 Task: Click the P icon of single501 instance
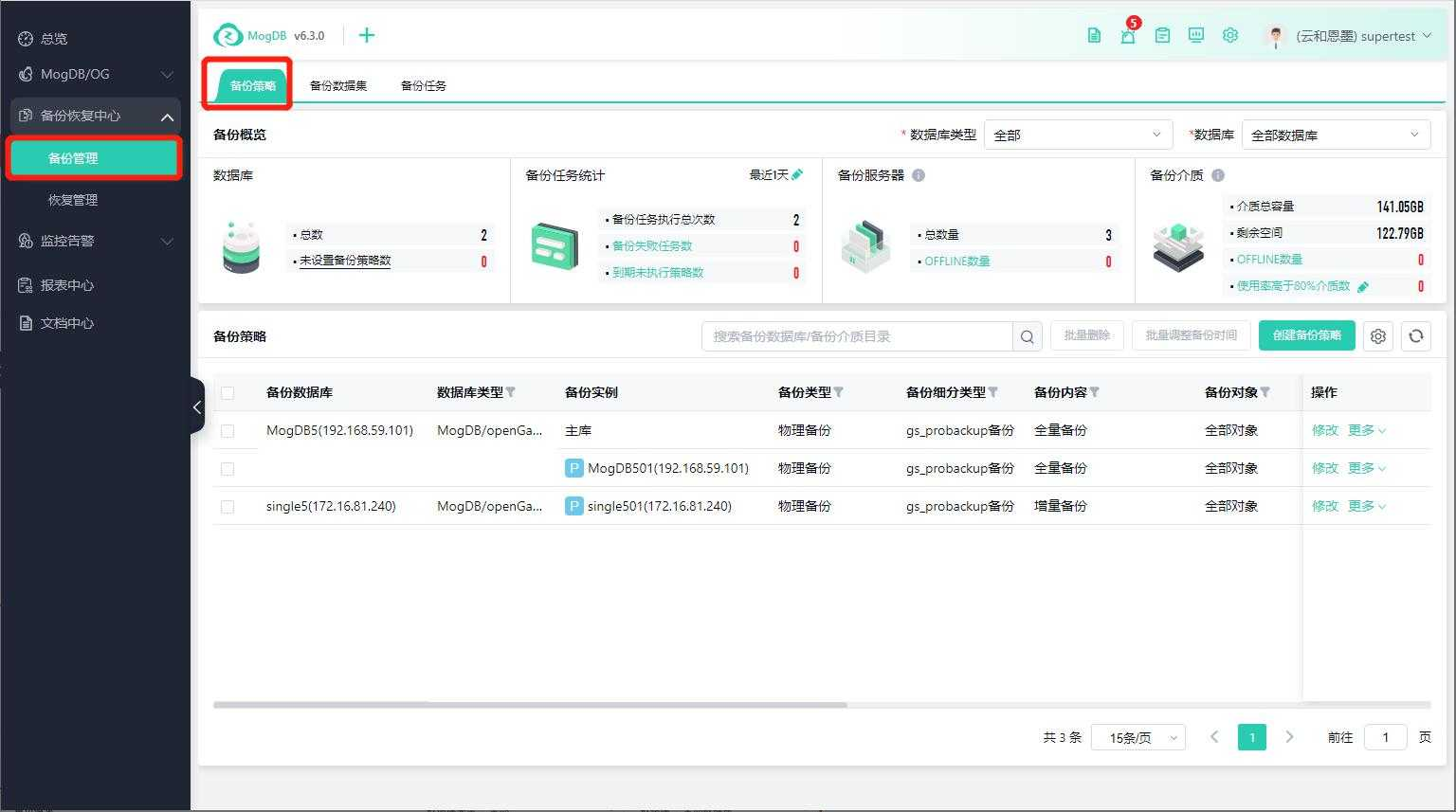[x=573, y=506]
